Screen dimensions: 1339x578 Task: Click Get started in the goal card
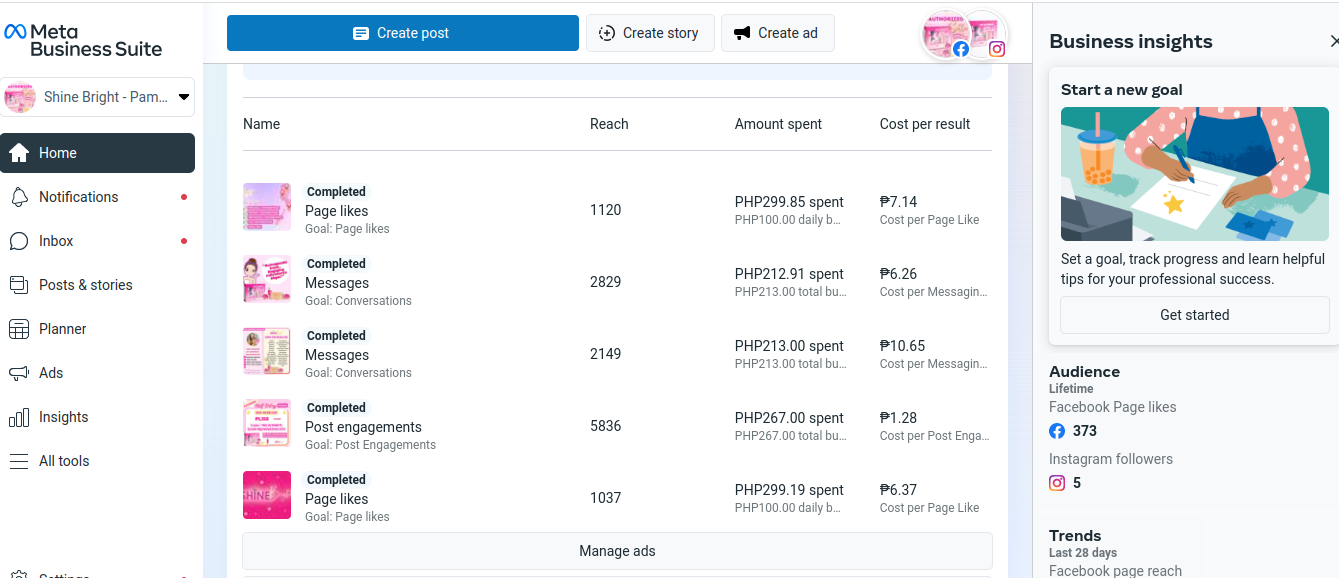1194,315
